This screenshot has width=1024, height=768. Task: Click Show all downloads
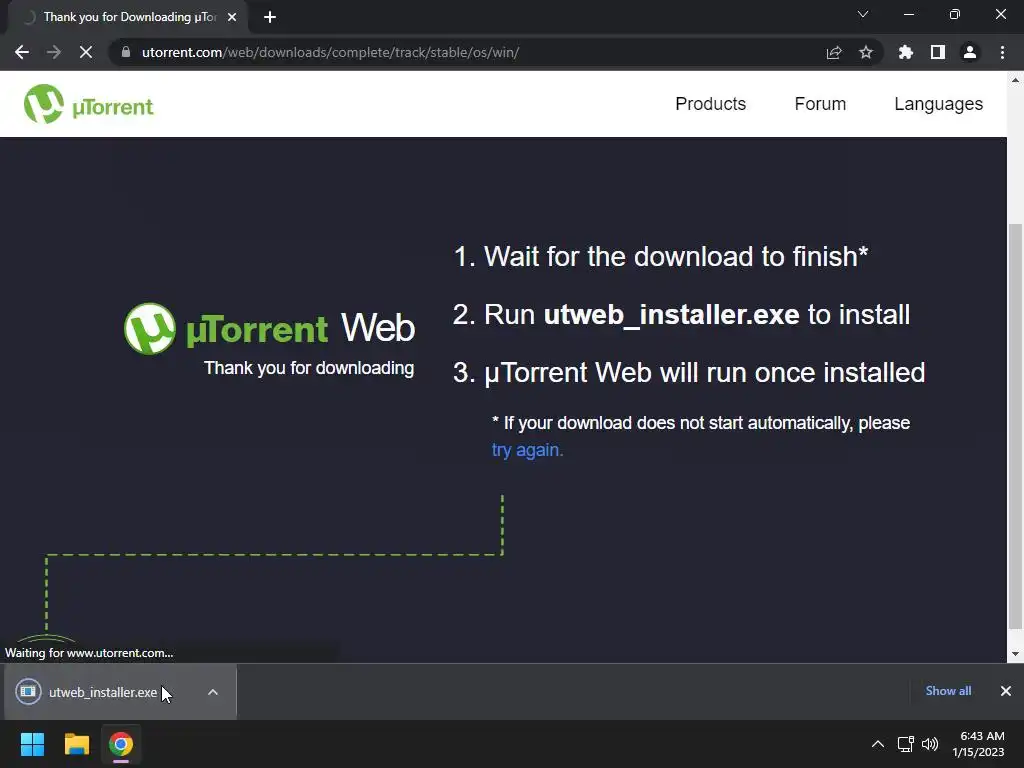pyautogui.click(x=948, y=691)
